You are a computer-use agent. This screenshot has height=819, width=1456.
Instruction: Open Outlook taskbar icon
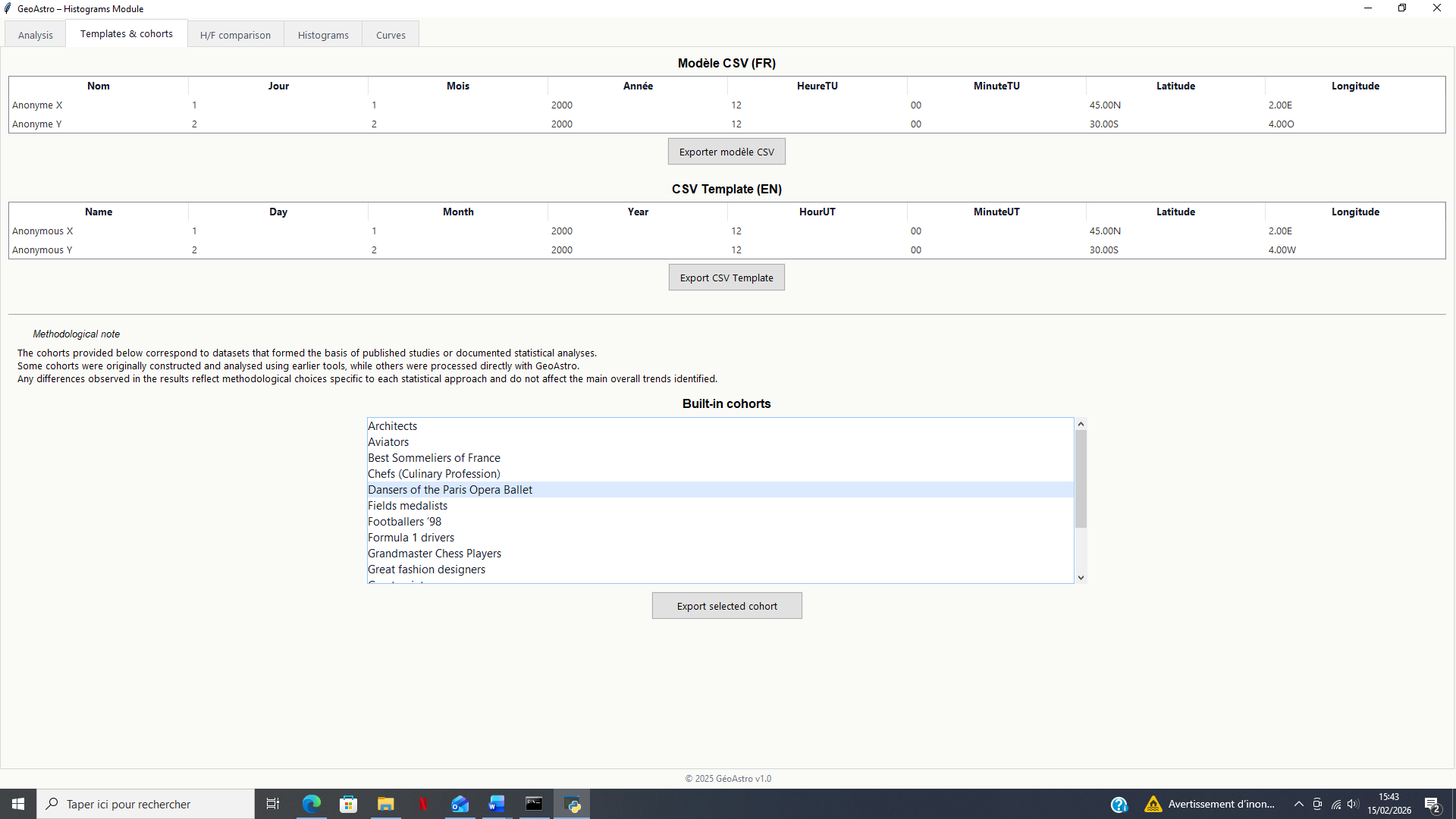(x=460, y=804)
